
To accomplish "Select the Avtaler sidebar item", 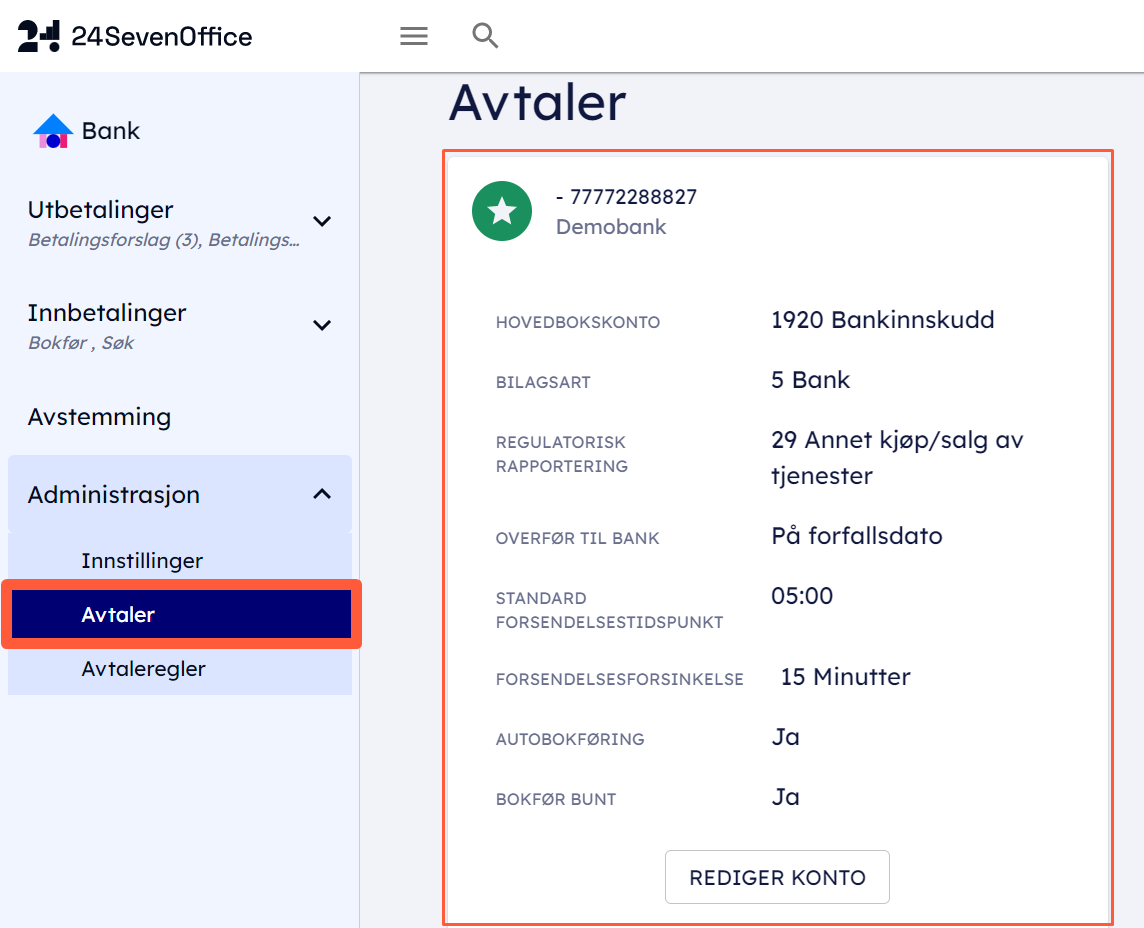I will (x=118, y=614).
